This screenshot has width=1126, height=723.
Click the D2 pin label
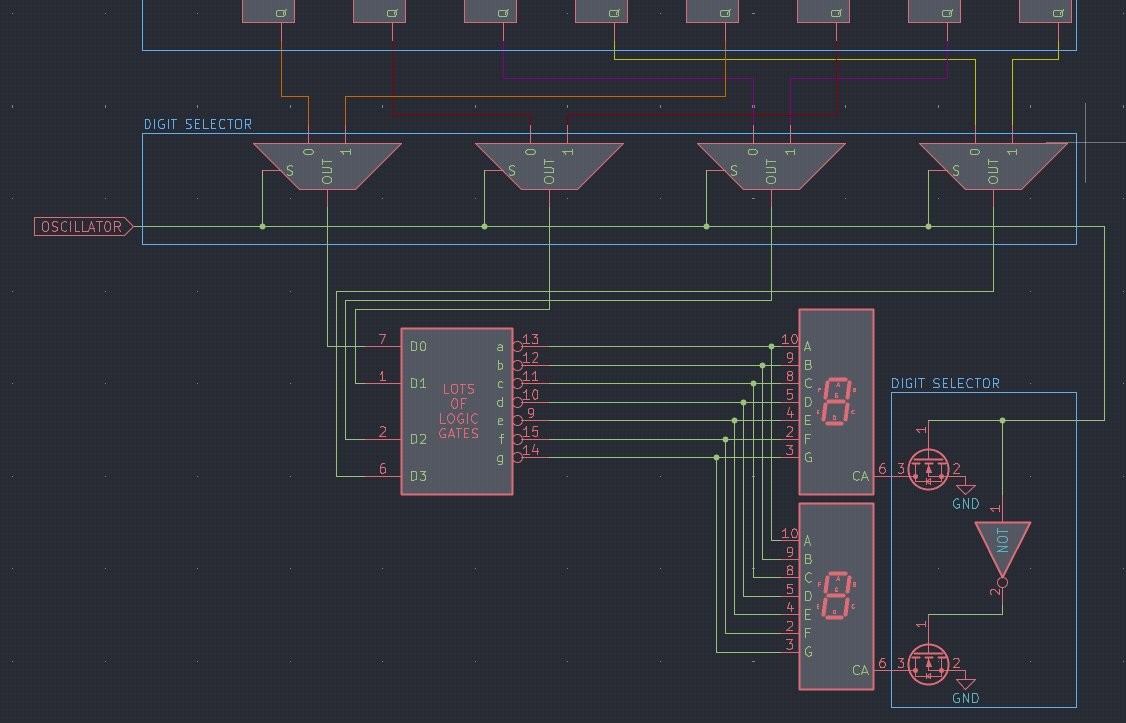[x=419, y=439]
